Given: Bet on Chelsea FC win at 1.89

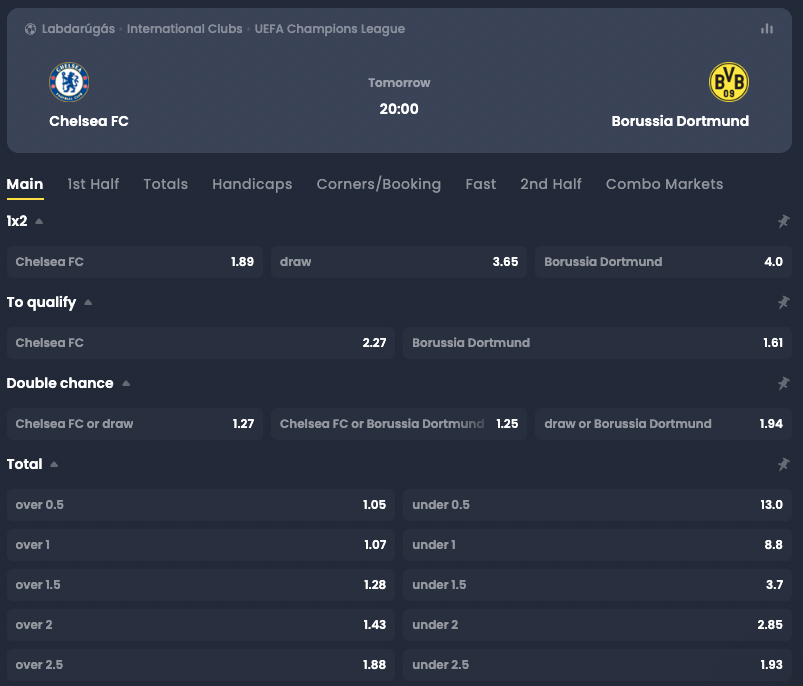Looking at the screenshot, I should coord(135,262).
